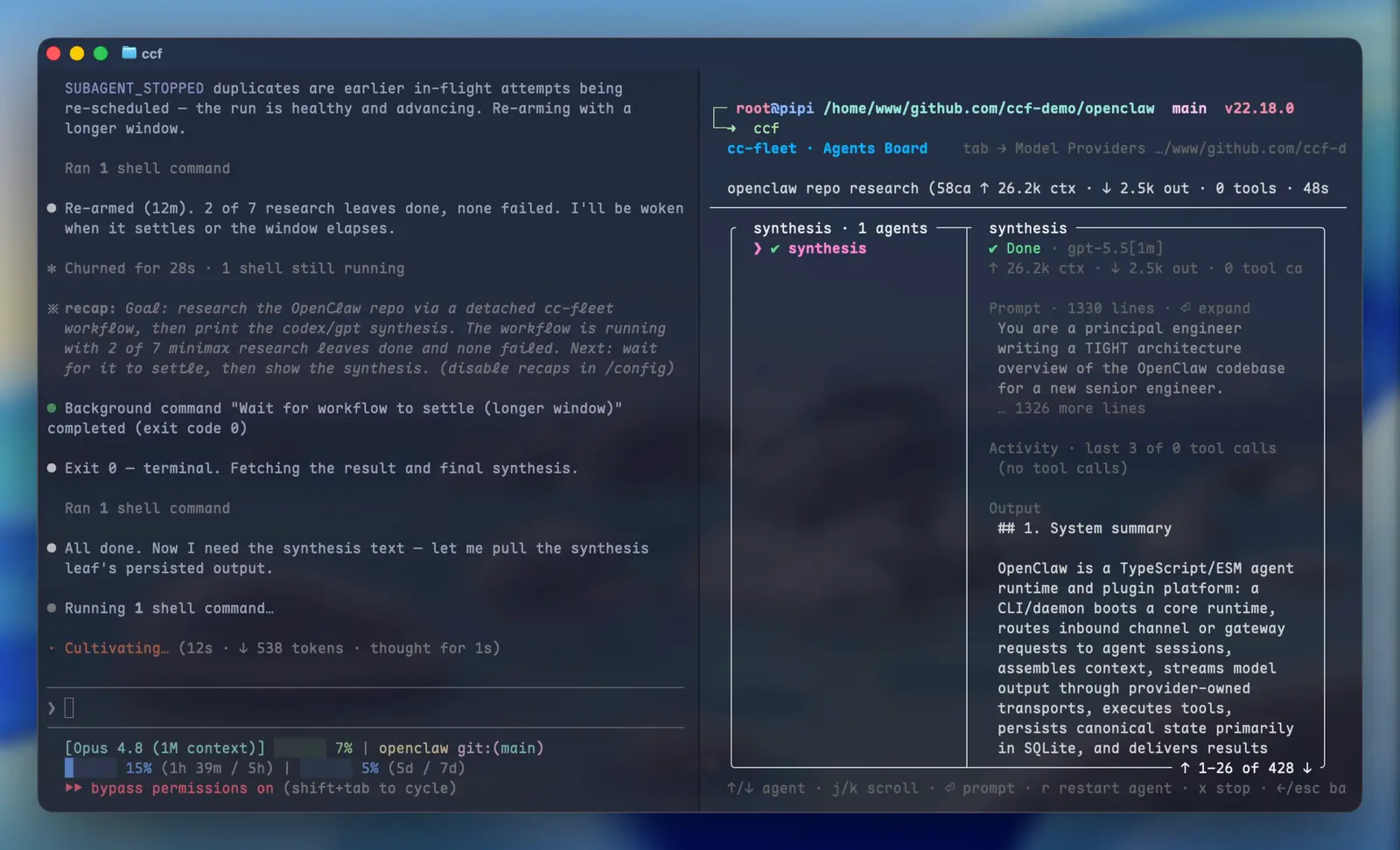Click the path '/home/www/github.com/ccf-demo/openclaw'
Screen dimensions: 1400x850
tap(989, 108)
